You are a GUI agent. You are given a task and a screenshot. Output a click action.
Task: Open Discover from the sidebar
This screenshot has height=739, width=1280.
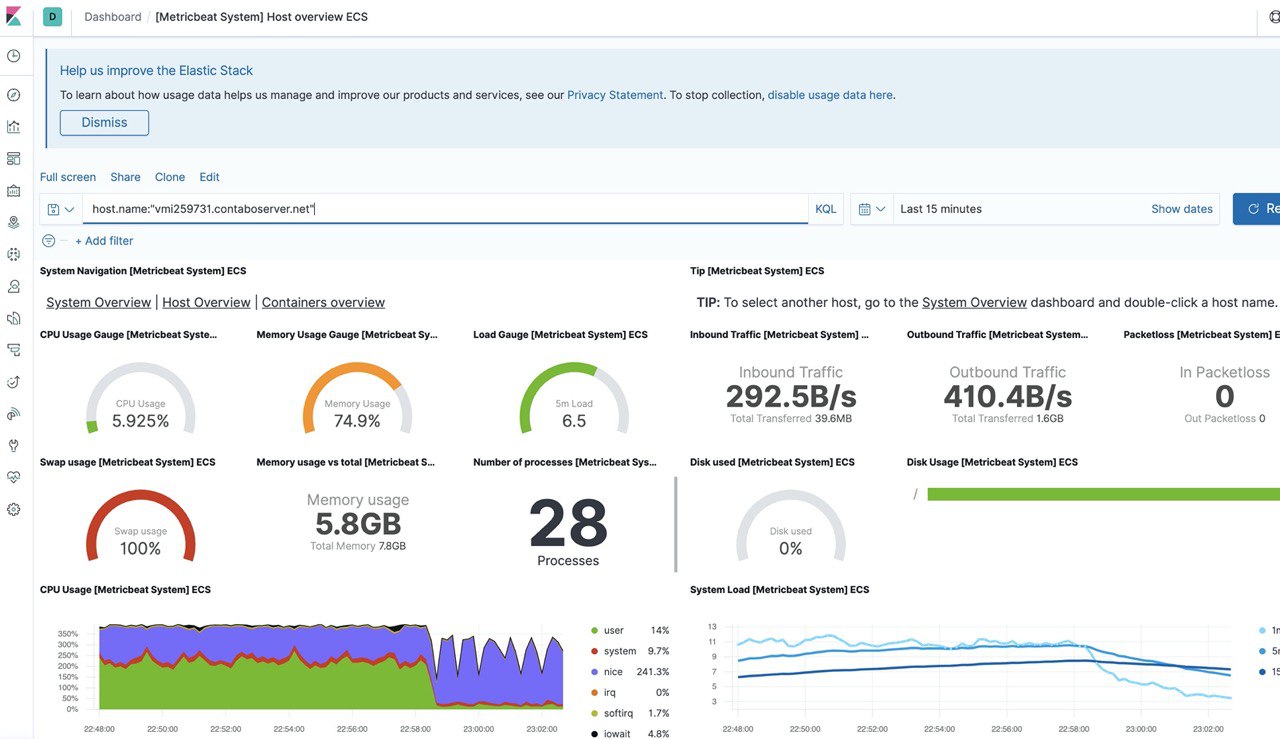pyautogui.click(x=13, y=95)
